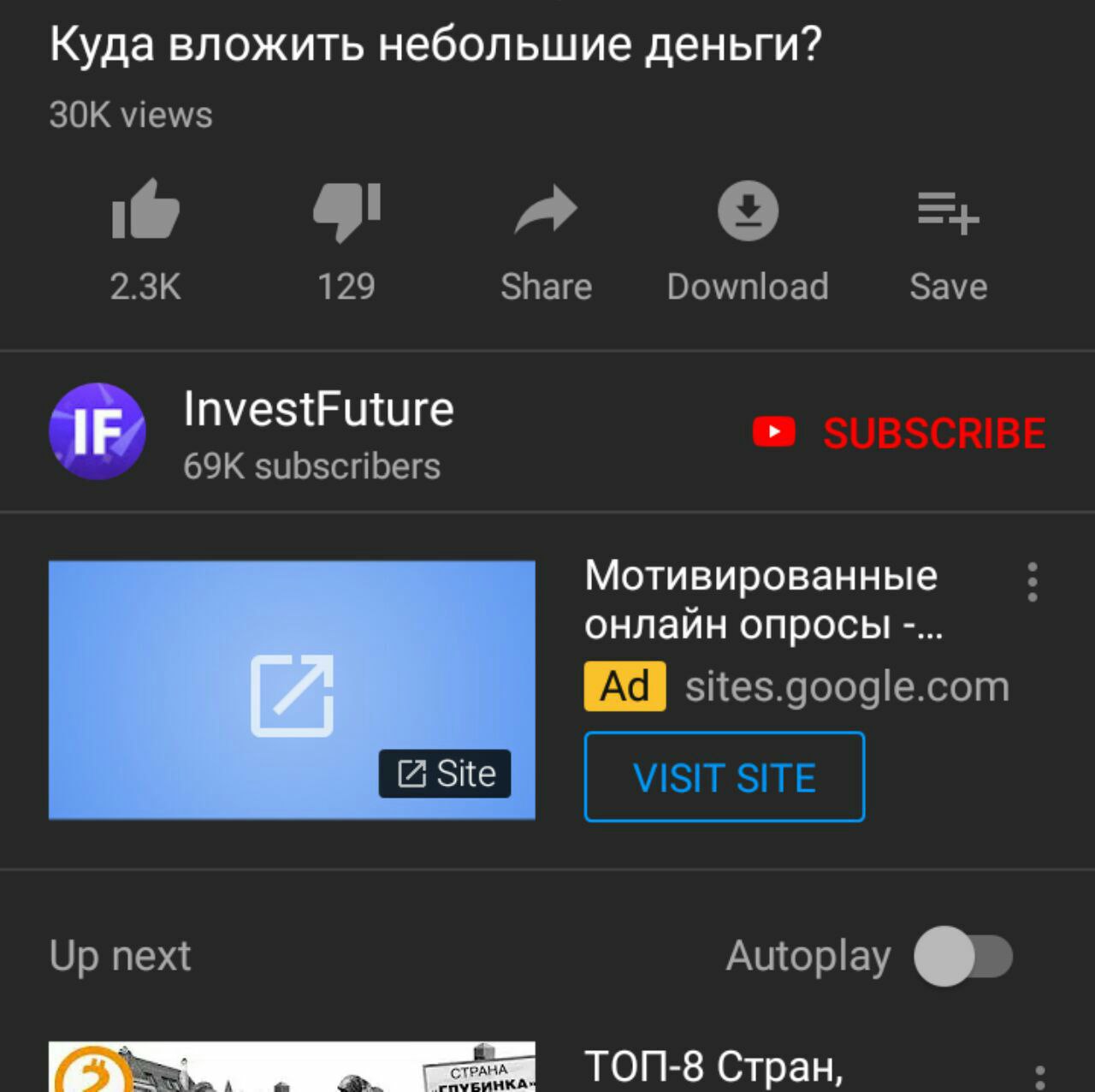Tap the Share arrow icon
1095x1092 pixels.
coord(546,210)
